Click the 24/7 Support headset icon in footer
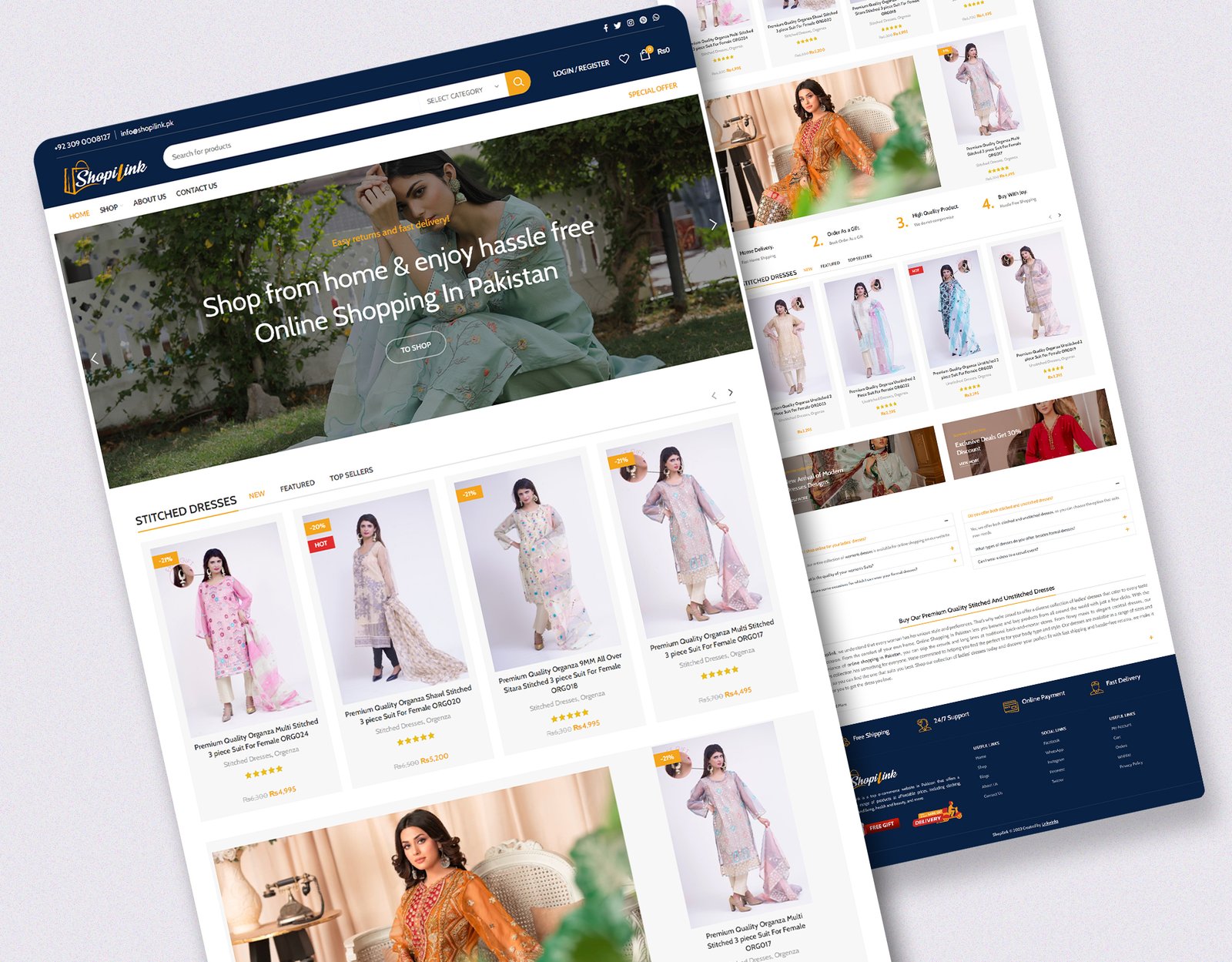The height and width of the screenshot is (962, 1232). [x=923, y=725]
